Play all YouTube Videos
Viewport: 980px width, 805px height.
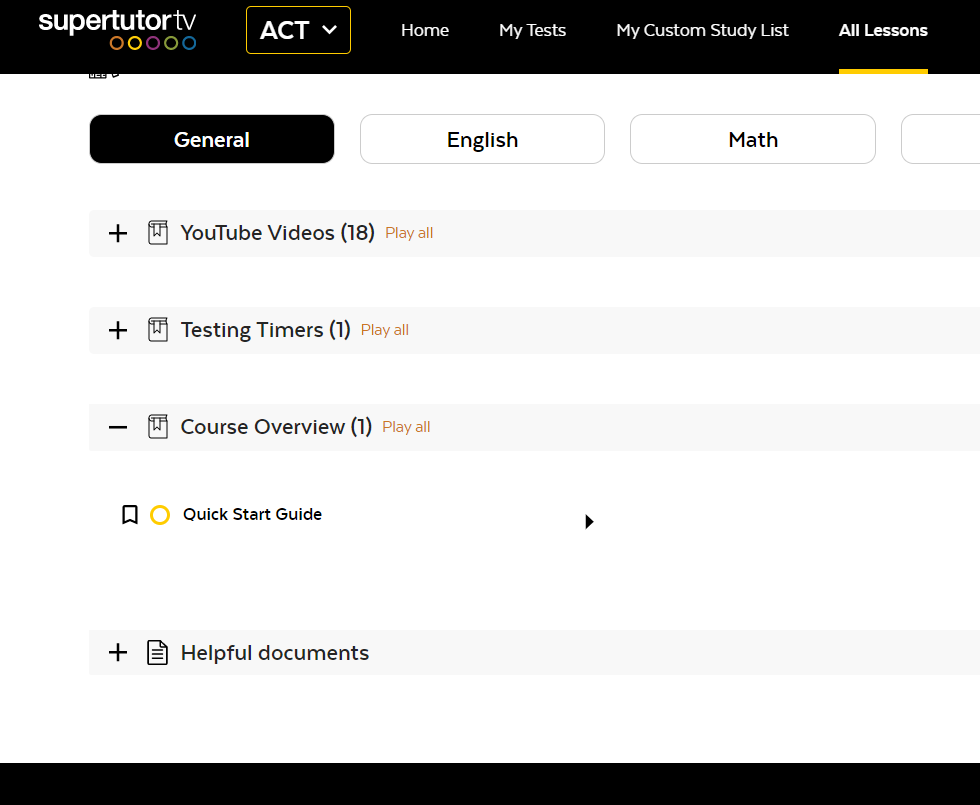(x=409, y=233)
